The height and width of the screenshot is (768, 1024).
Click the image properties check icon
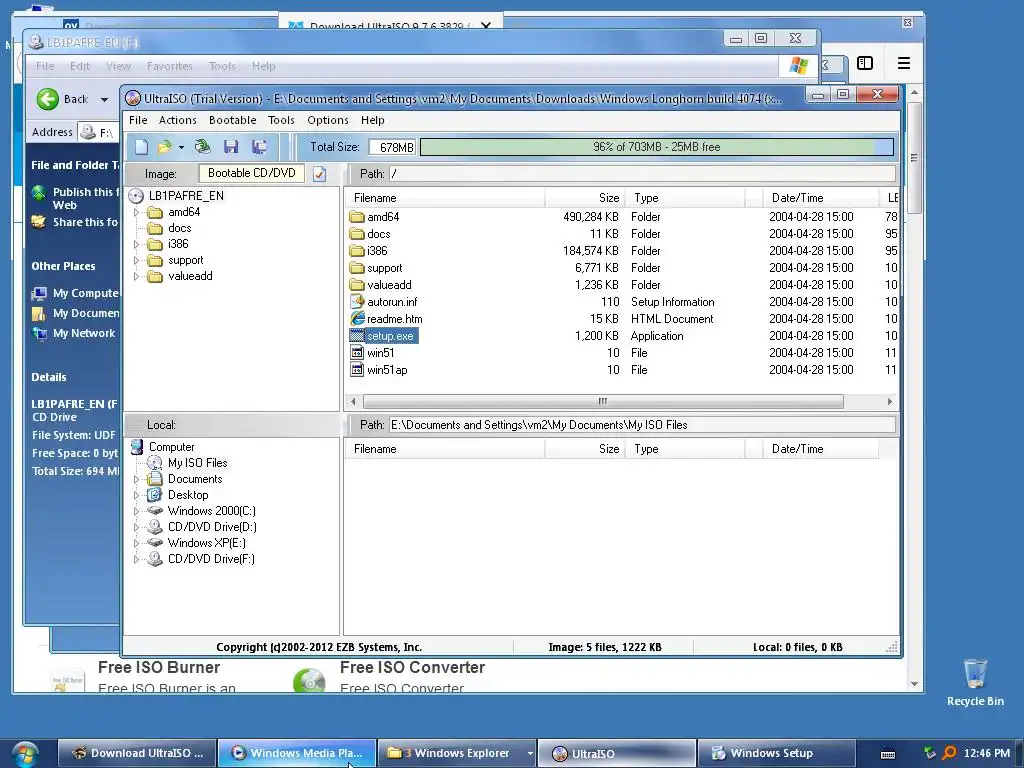(319, 174)
